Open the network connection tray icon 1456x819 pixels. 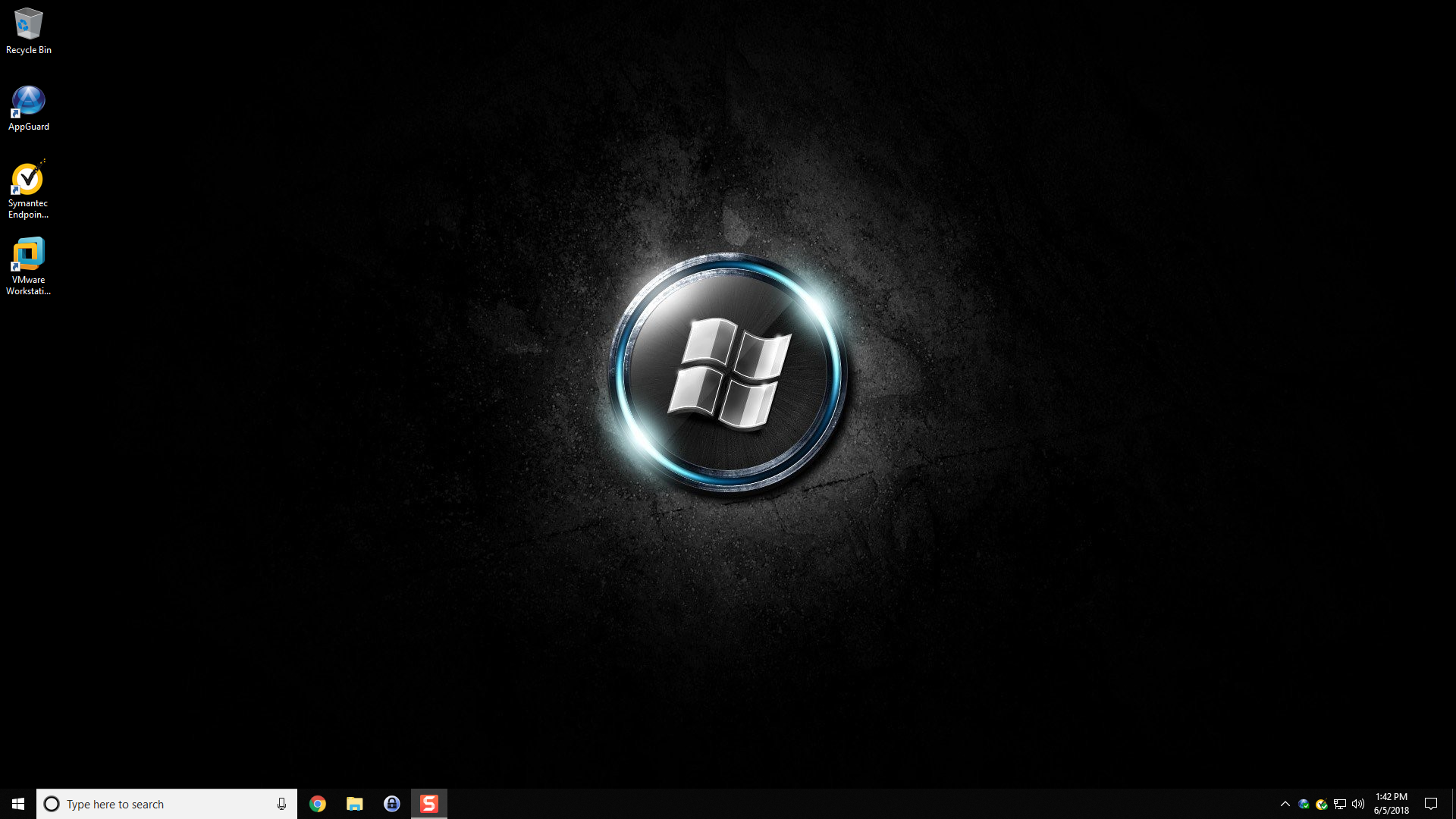pyautogui.click(x=1340, y=804)
